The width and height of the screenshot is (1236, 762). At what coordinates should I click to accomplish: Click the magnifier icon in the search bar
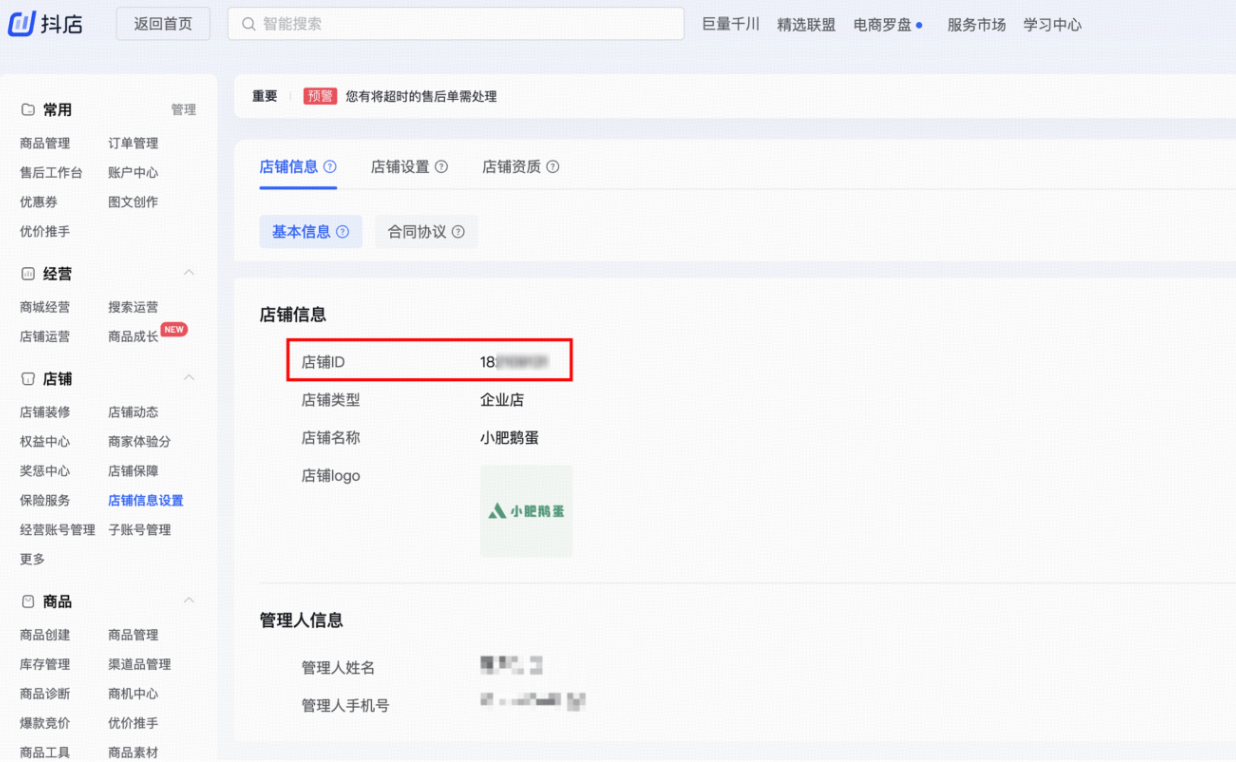pos(247,22)
